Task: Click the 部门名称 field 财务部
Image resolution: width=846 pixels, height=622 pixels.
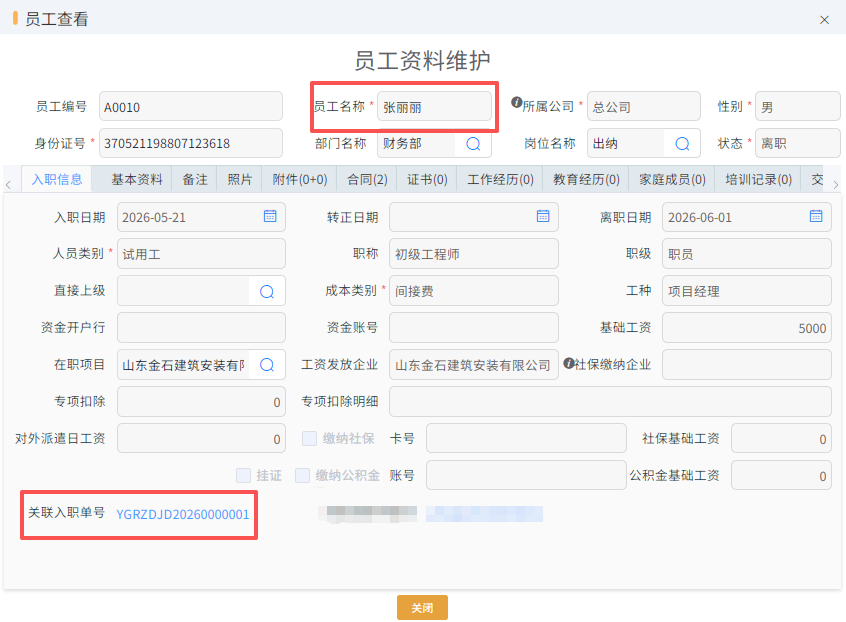Action: point(416,143)
